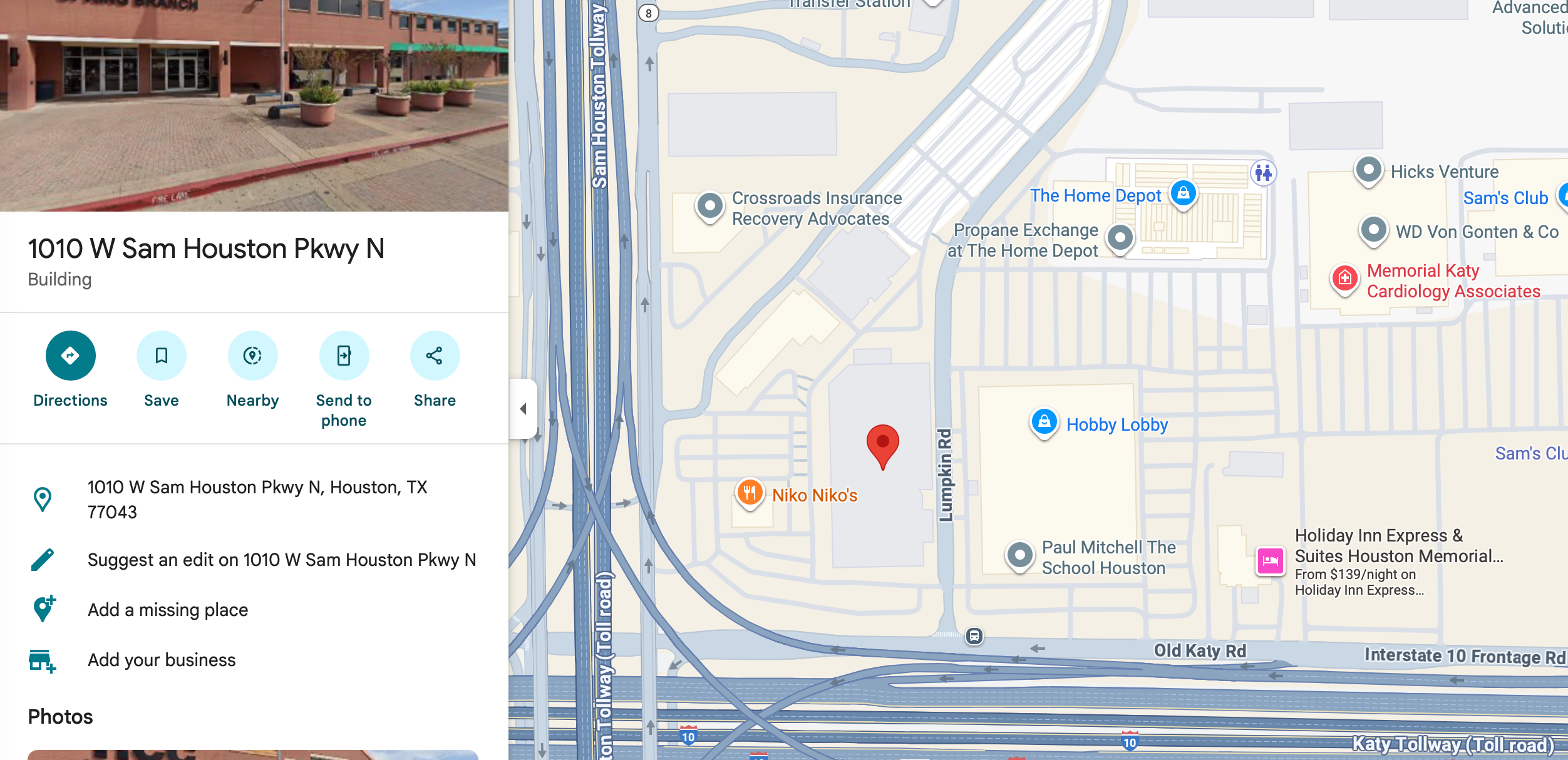Click the bus stop icon on Old Katy Rd
The image size is (1568, 760).
click(974, 637)
